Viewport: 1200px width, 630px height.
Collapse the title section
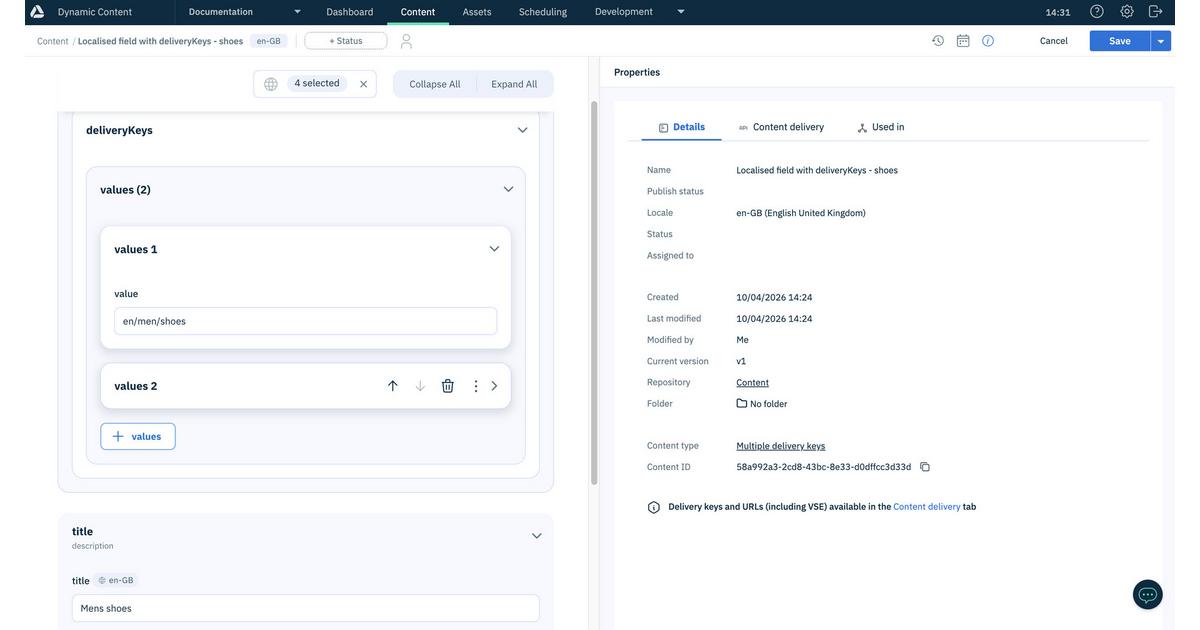tap(537, 536)
